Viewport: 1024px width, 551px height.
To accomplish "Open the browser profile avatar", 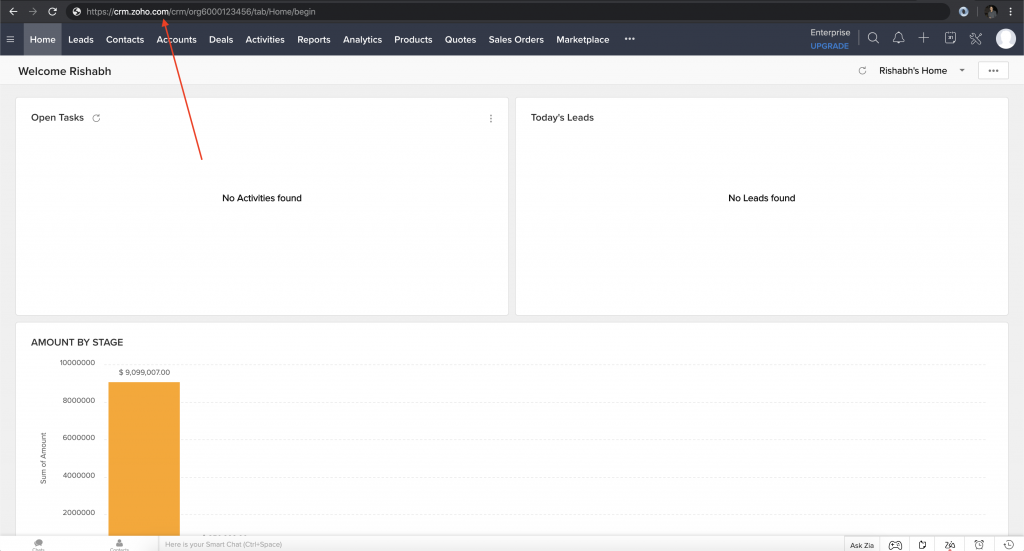I will click(x=991, y=12).
